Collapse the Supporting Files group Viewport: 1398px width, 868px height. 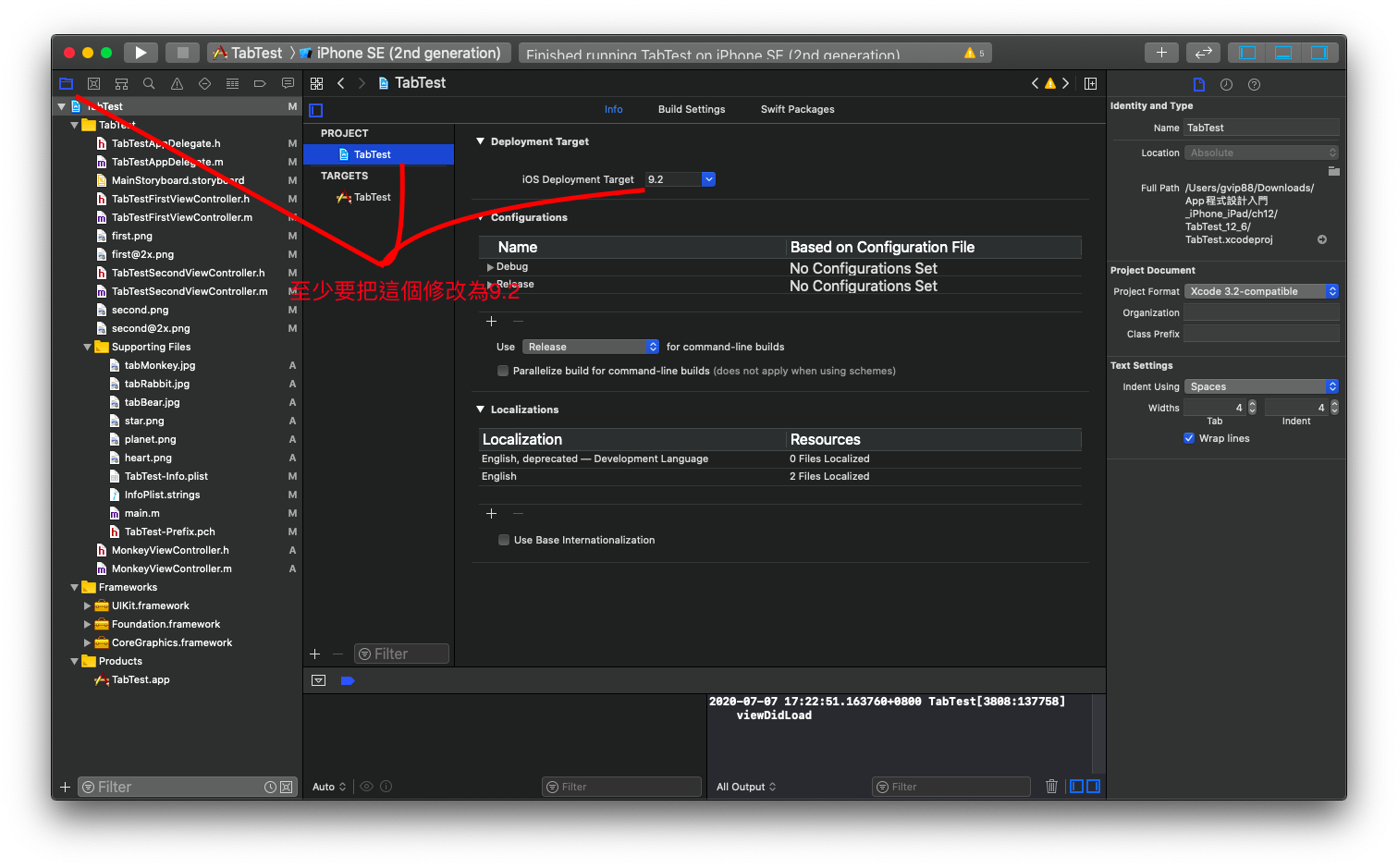pyautogui.click(x=88, y=347)
